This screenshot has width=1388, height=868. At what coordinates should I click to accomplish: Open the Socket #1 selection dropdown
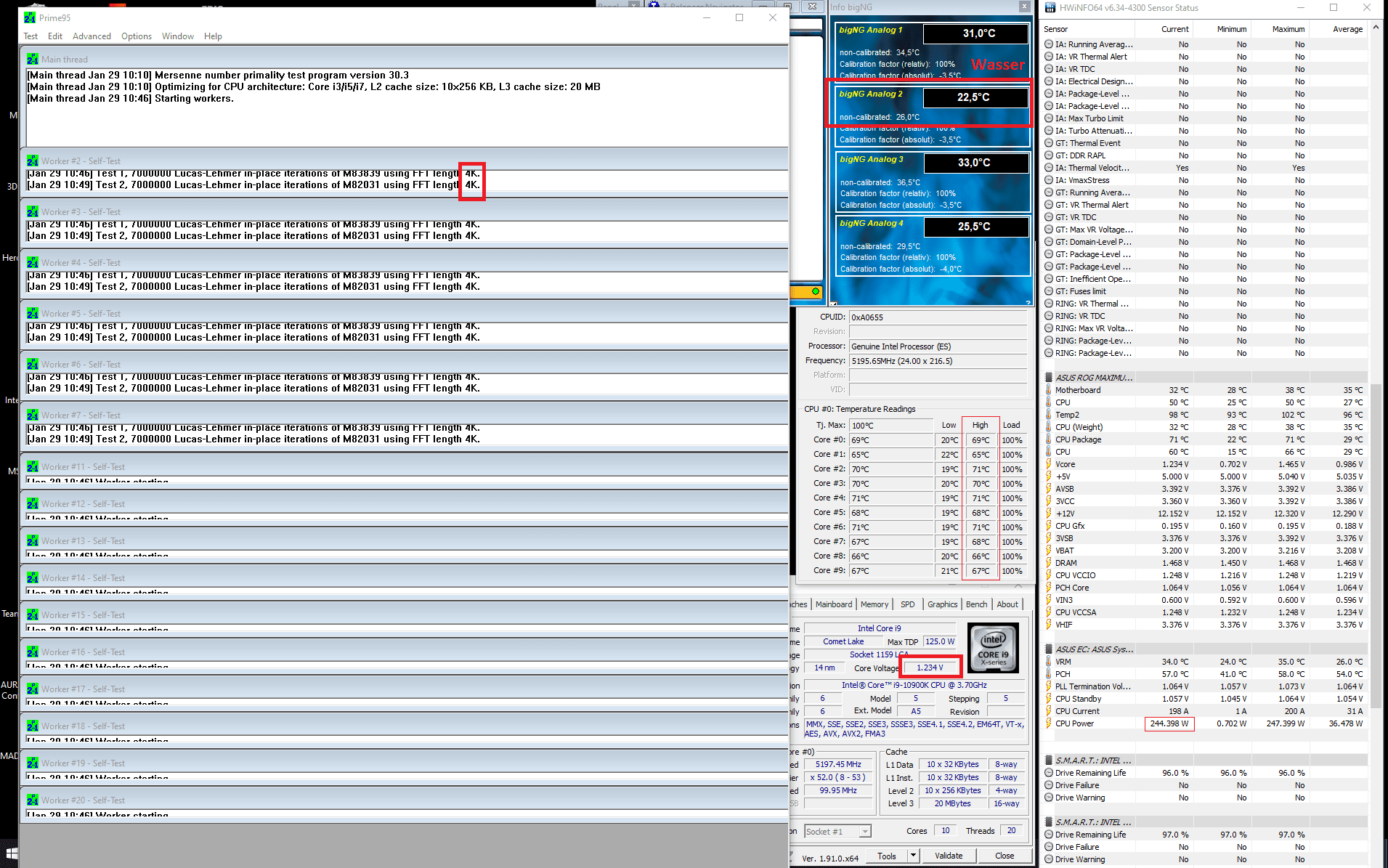click(837, 832)
